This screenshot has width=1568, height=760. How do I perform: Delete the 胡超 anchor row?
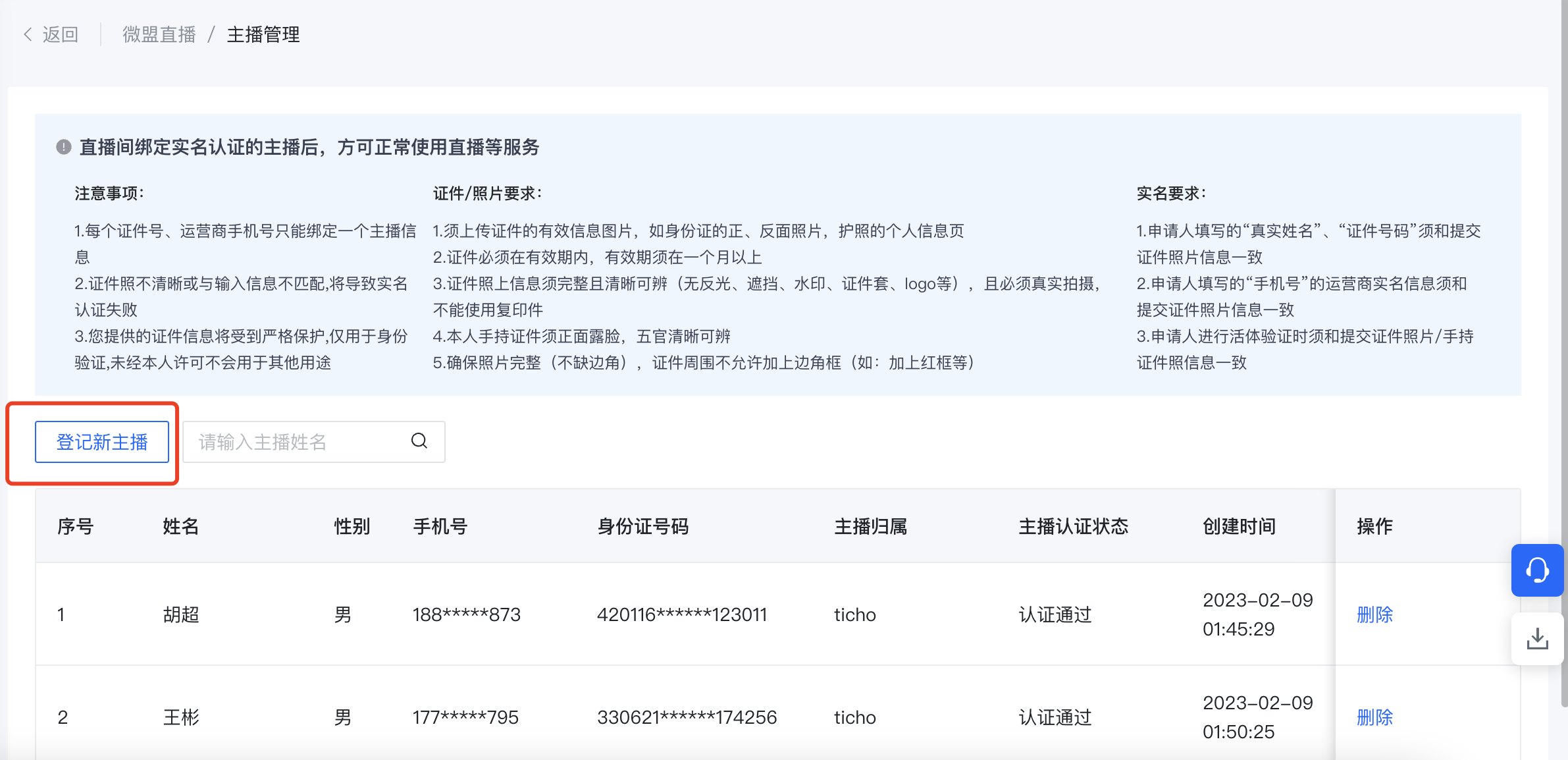click(x=1375, y=614)
